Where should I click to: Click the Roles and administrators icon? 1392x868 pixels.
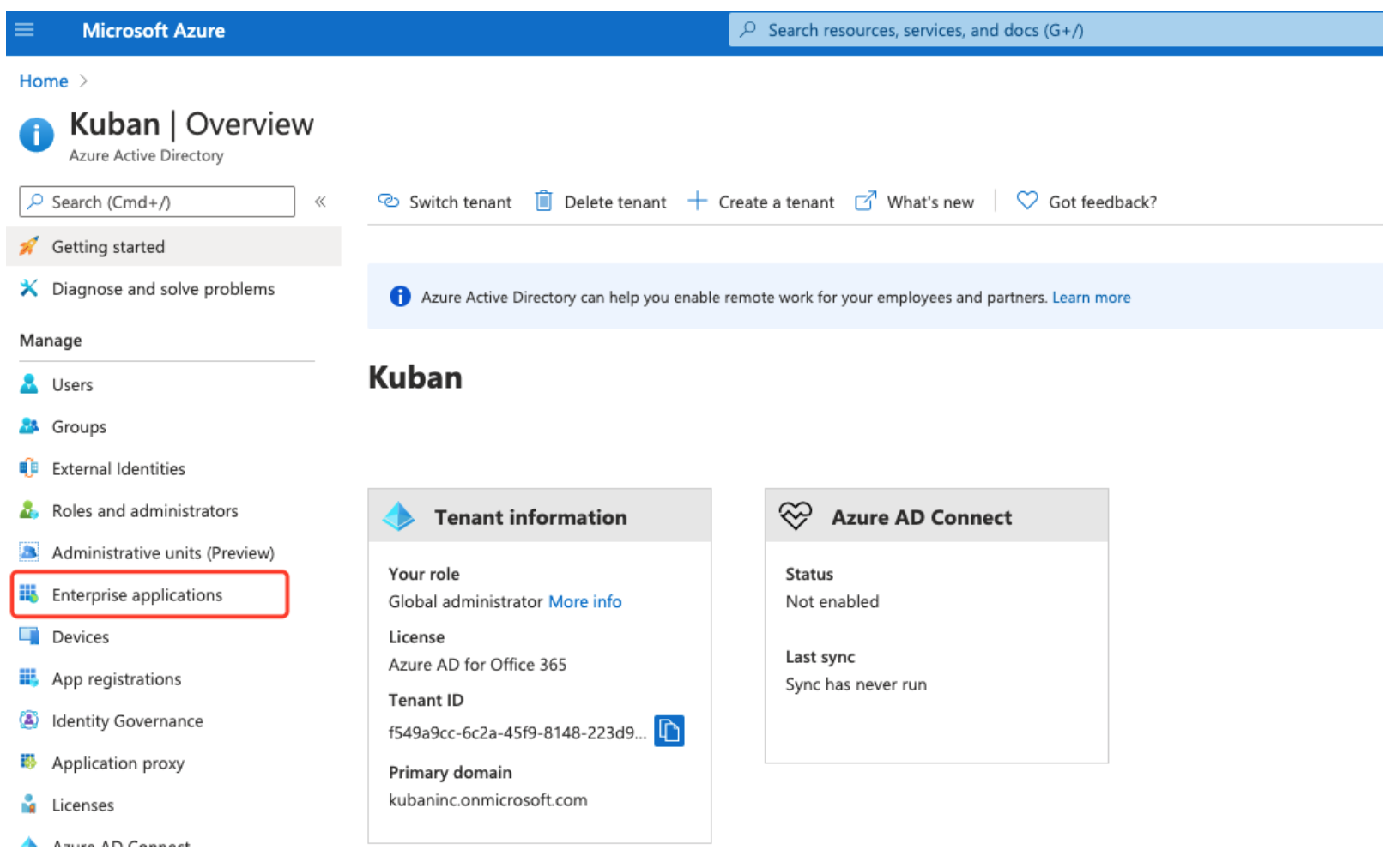(x=29, y=509)
